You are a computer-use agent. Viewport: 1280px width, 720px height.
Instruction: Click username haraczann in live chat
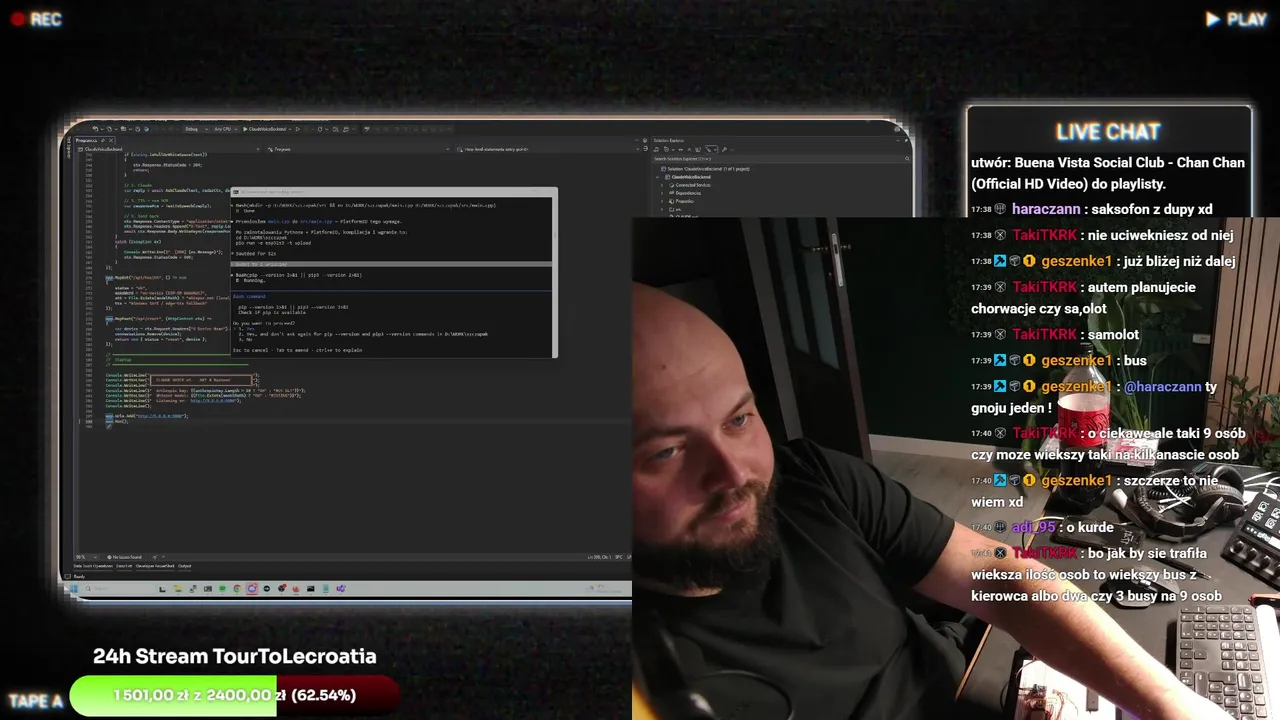tap(1046, 209)
